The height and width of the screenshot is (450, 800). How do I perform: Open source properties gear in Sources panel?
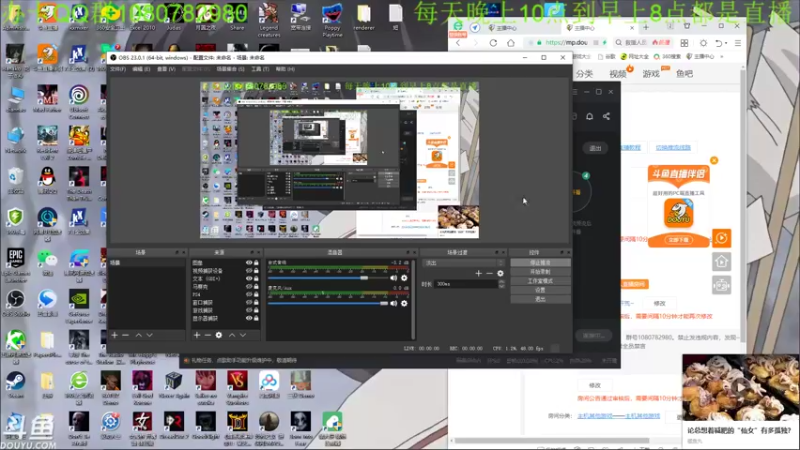[219, 335]
